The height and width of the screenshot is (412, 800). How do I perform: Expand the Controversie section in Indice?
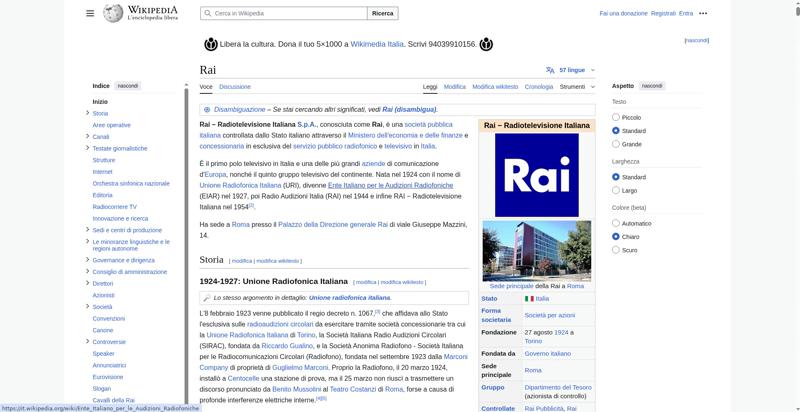pyautogui.click(x=87, y=342)
